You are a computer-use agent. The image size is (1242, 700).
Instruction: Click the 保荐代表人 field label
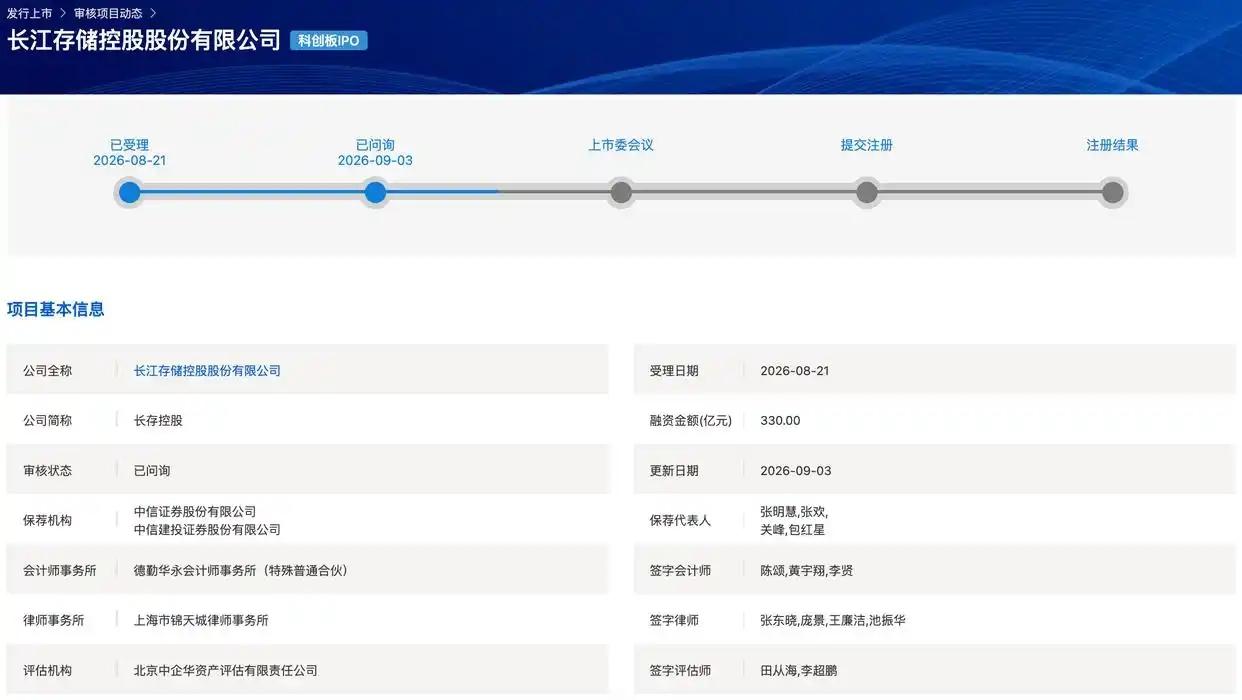pyautogui.click(x=680, y=521)
